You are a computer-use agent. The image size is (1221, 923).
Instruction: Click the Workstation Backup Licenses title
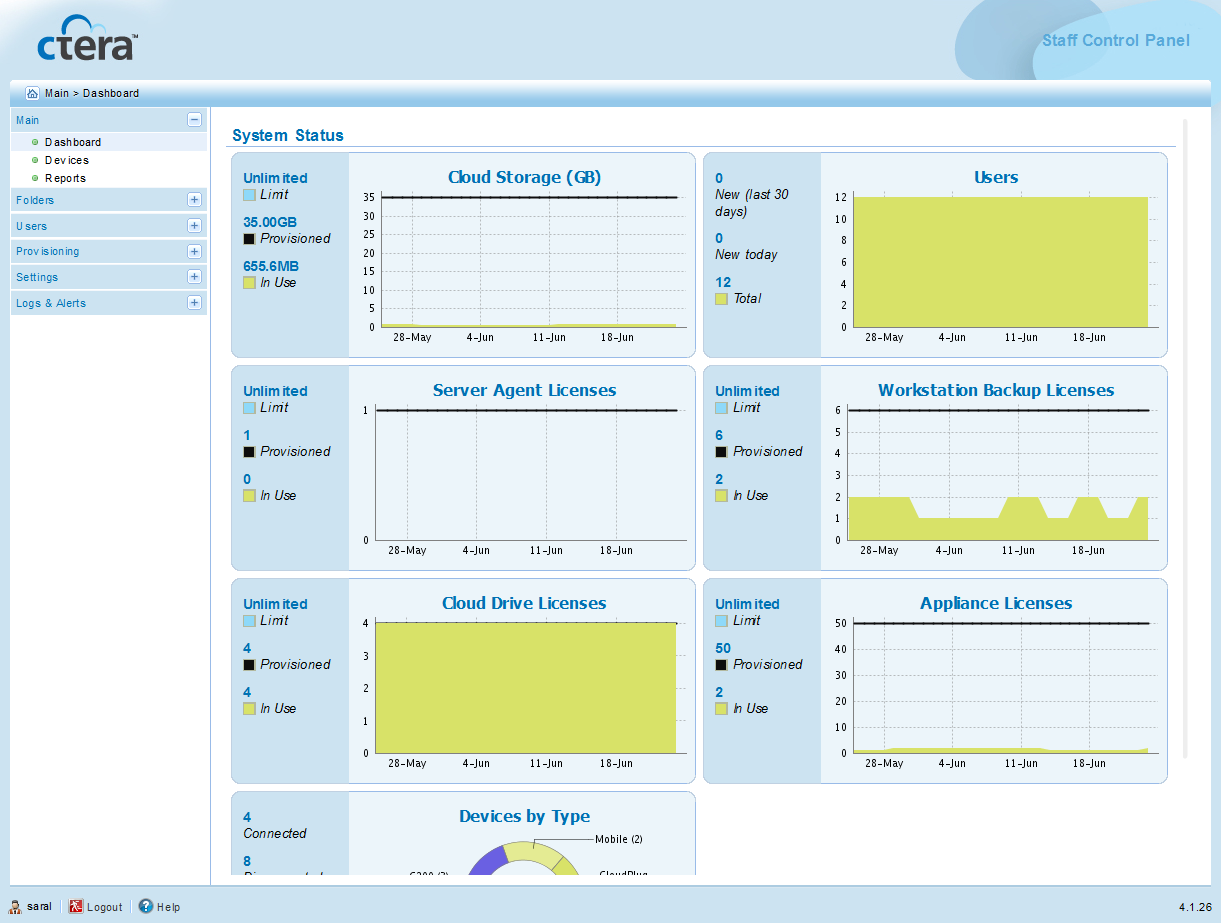996,391
